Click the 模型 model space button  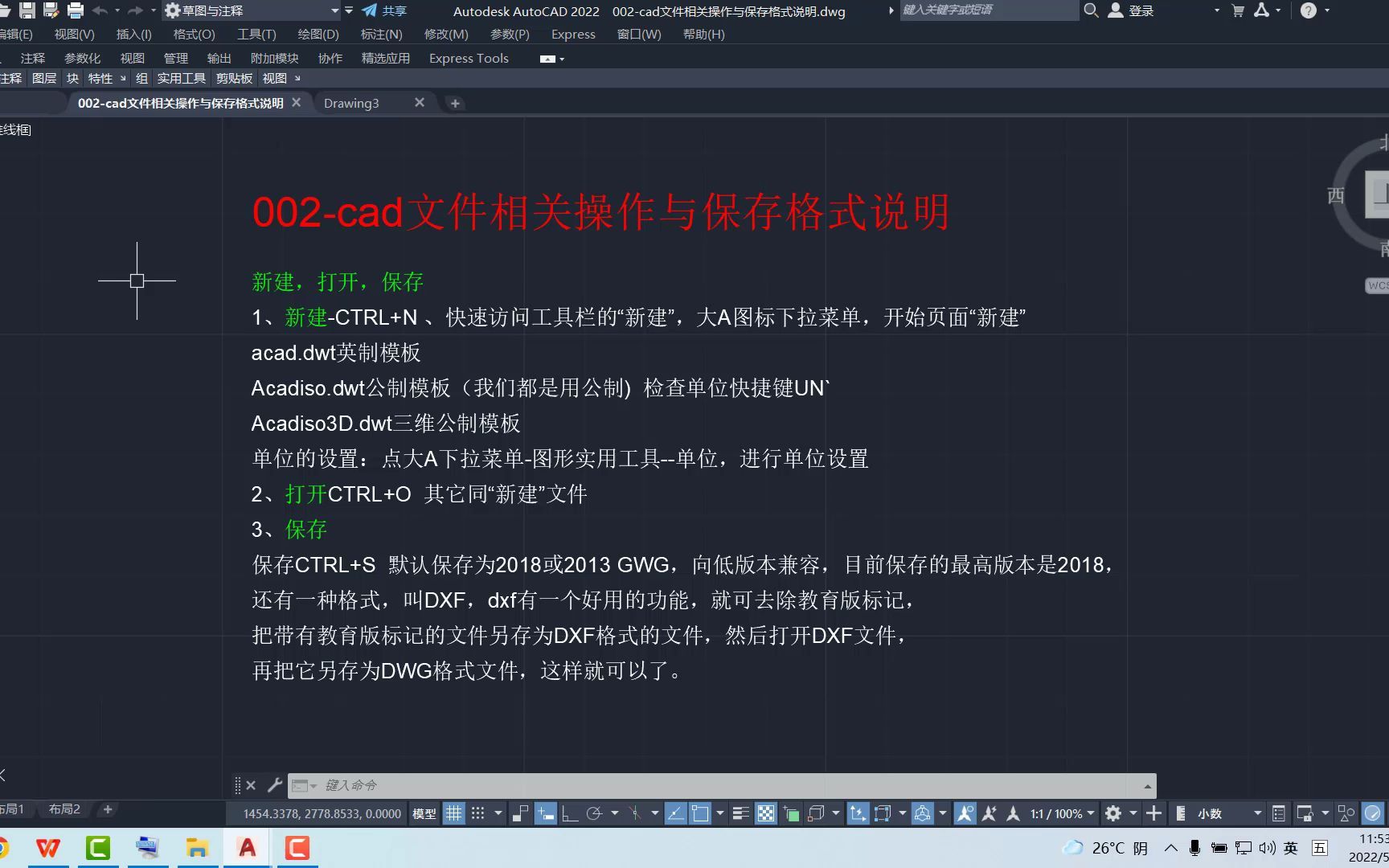(424, 813)
